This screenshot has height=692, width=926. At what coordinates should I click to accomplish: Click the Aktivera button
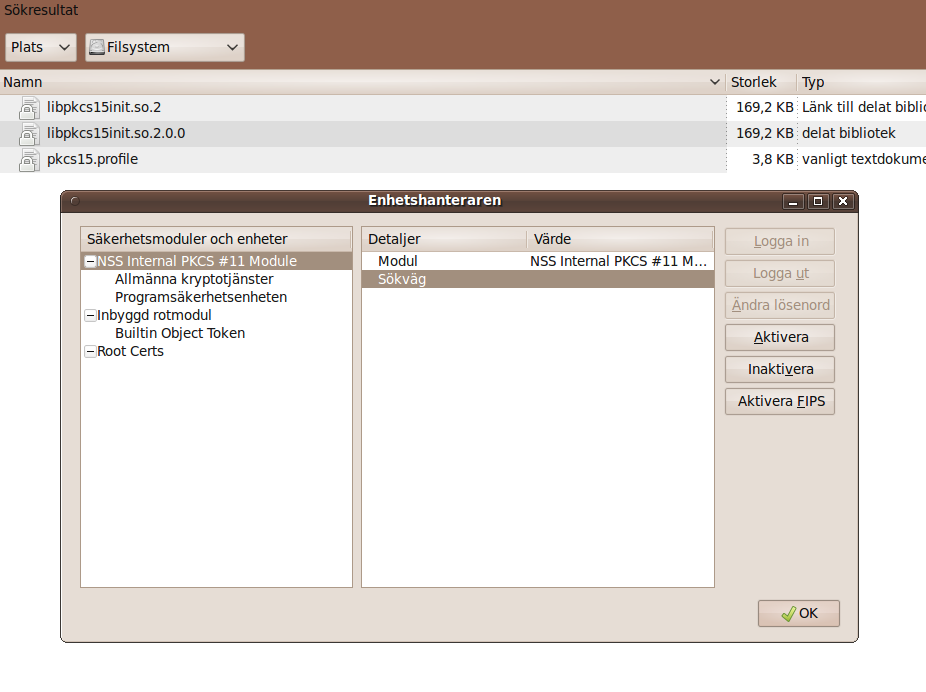click(780, 337)
